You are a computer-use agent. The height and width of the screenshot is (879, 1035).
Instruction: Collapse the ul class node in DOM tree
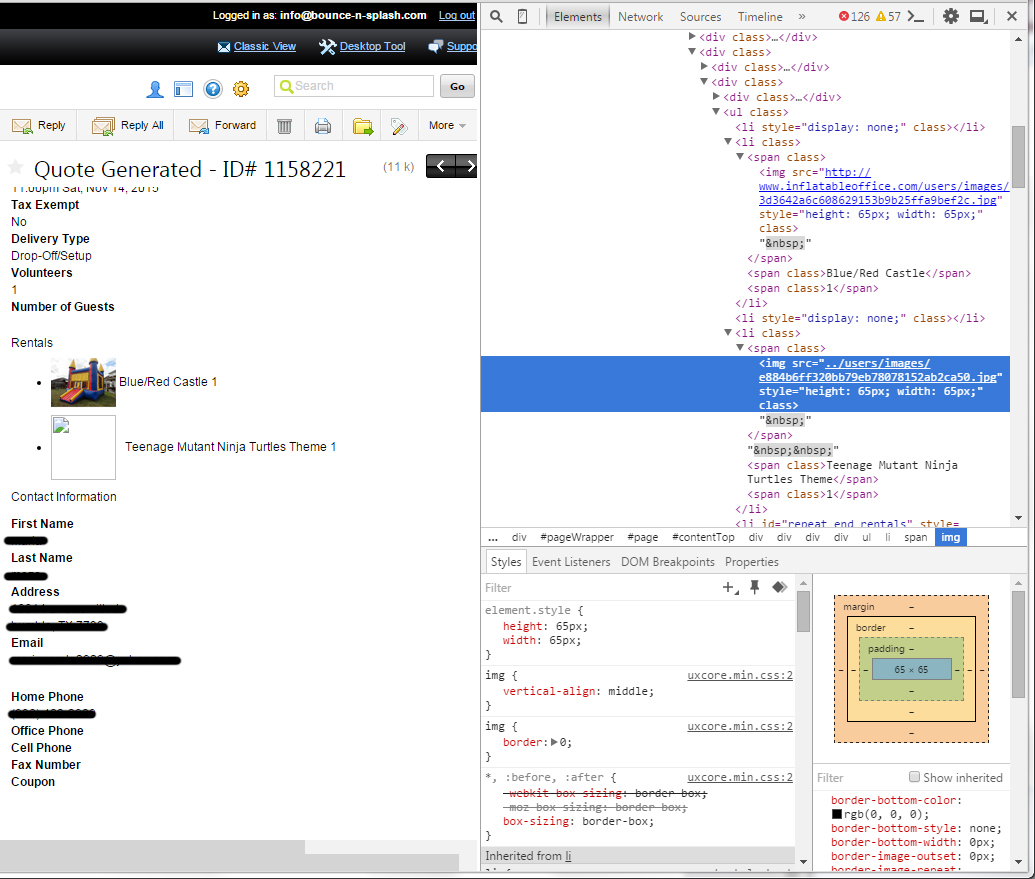716,112
